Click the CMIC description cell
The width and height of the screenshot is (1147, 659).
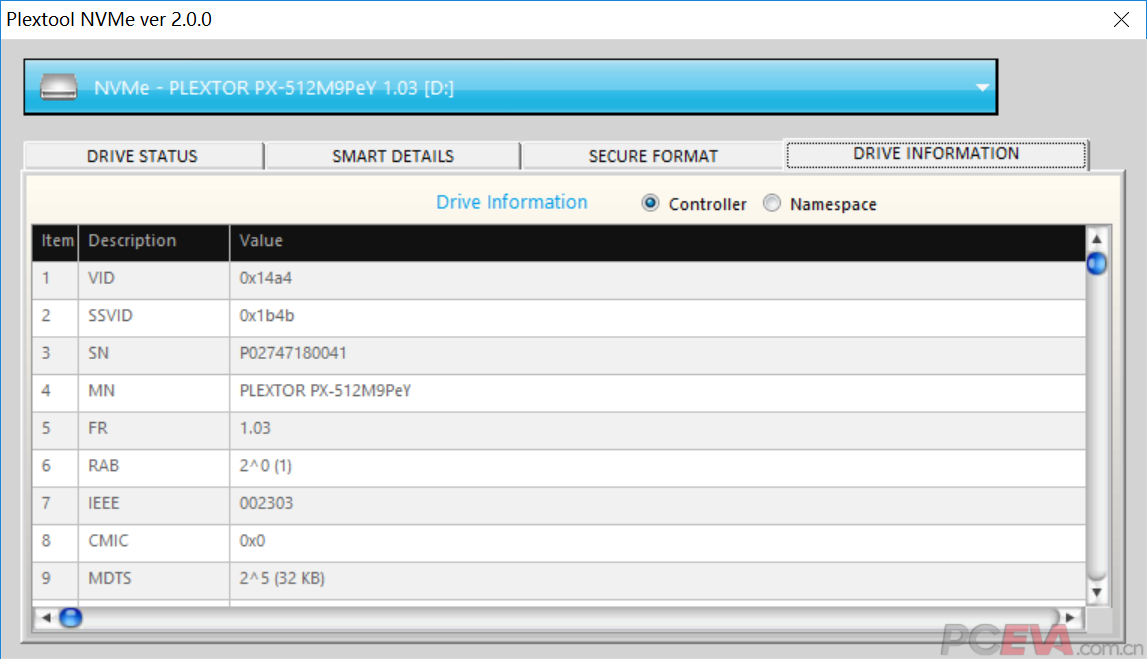154,541
